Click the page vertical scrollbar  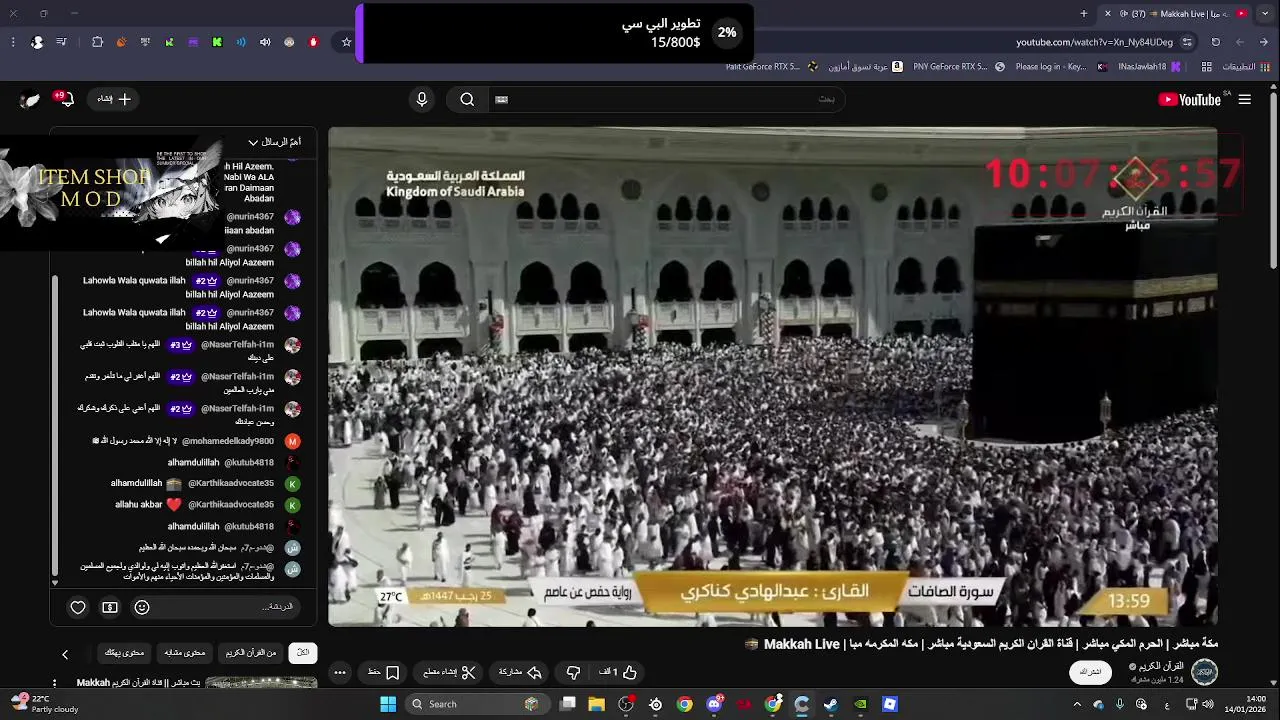pos(1273,180)
